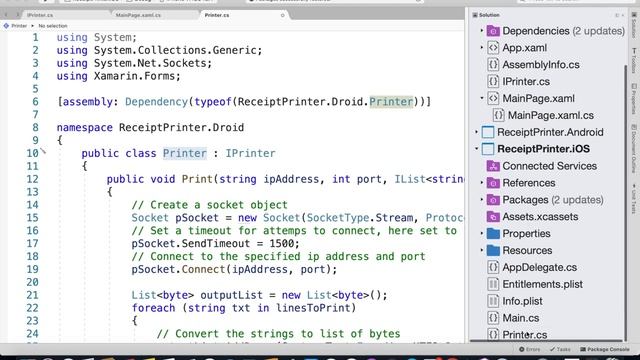This screenshot has width=640, height=360.
Task: Click 'using System.Net.Sockets;' code line
Action: click(x=134, y=63)
